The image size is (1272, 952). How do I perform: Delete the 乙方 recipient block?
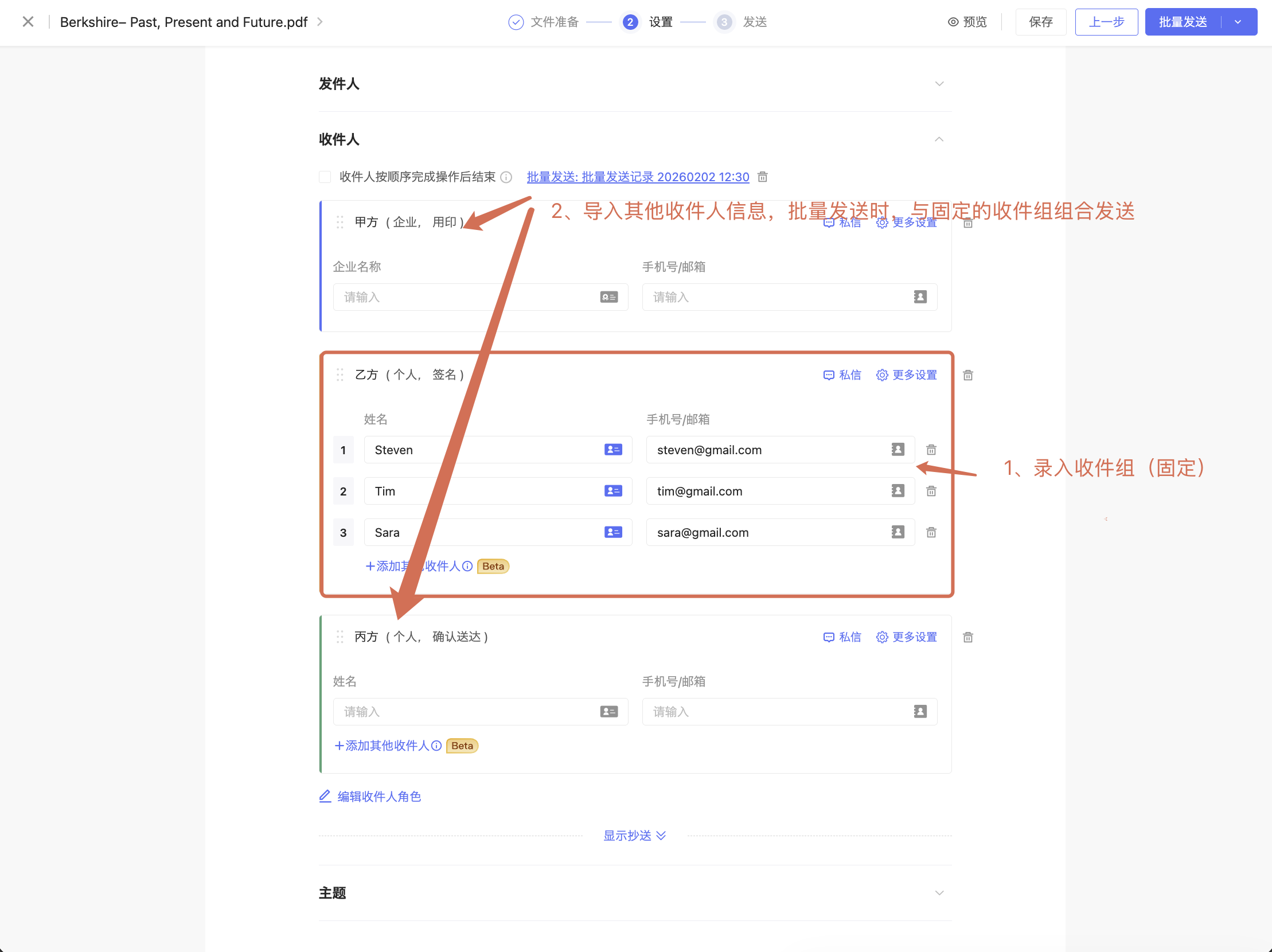click(968, 375)
